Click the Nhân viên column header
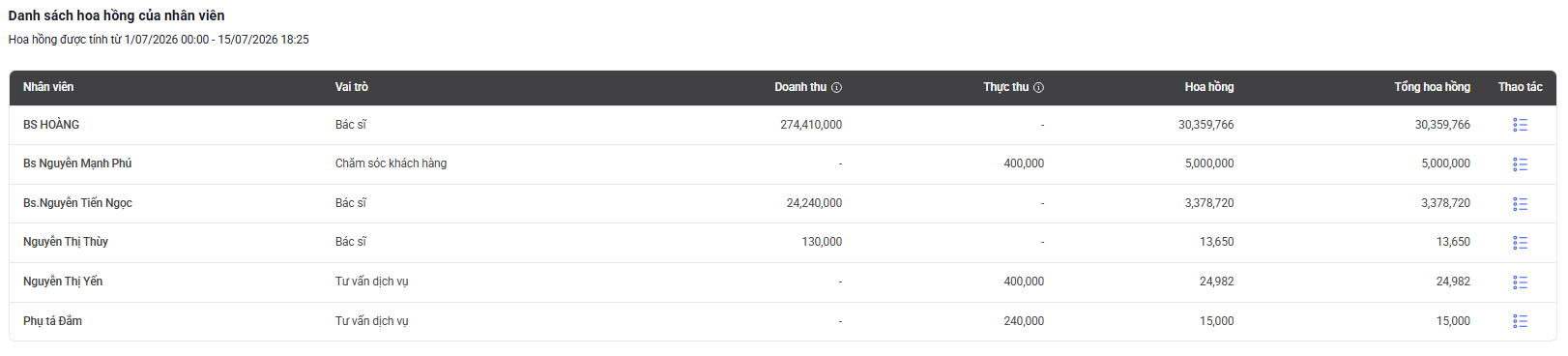The image size is (1568, 356). 48,87
